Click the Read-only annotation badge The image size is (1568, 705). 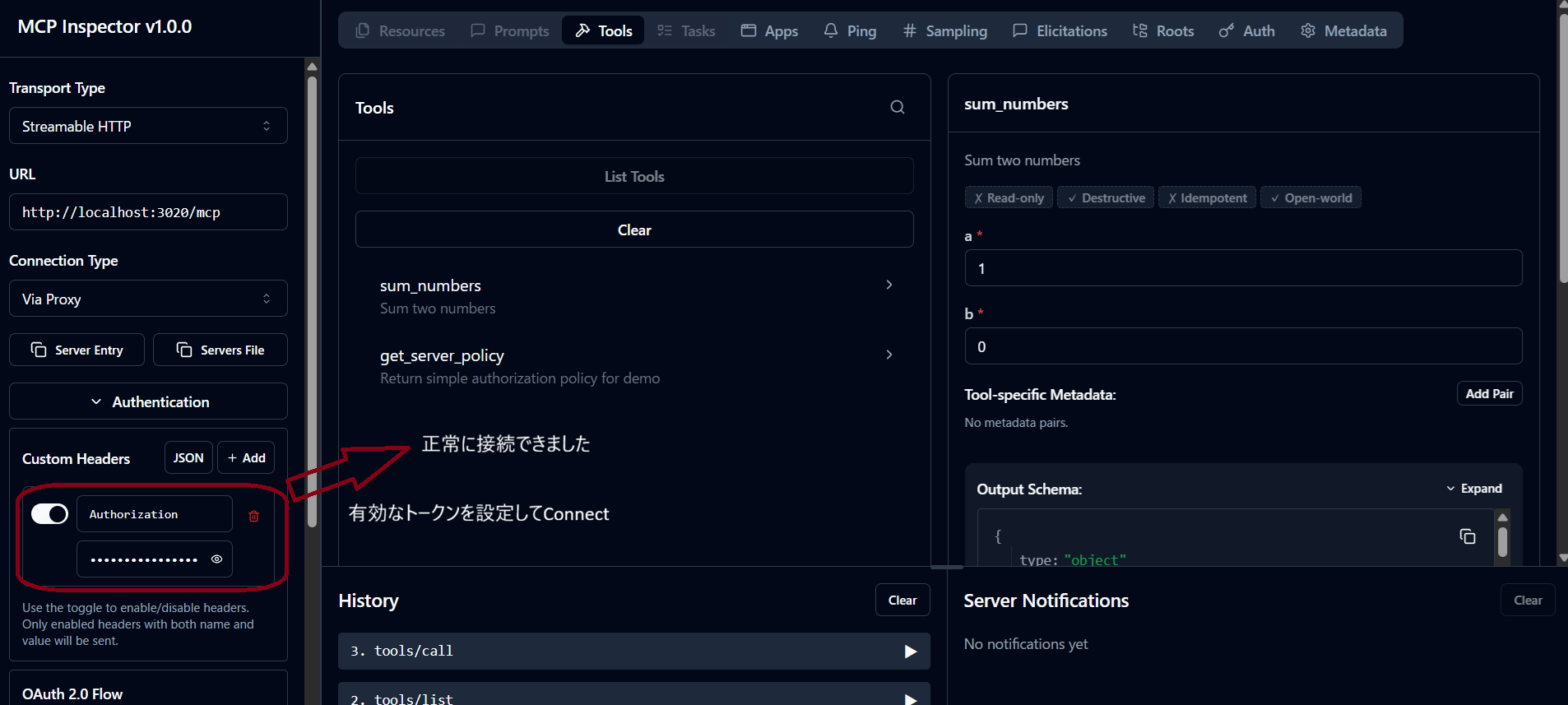point(1009,197)
